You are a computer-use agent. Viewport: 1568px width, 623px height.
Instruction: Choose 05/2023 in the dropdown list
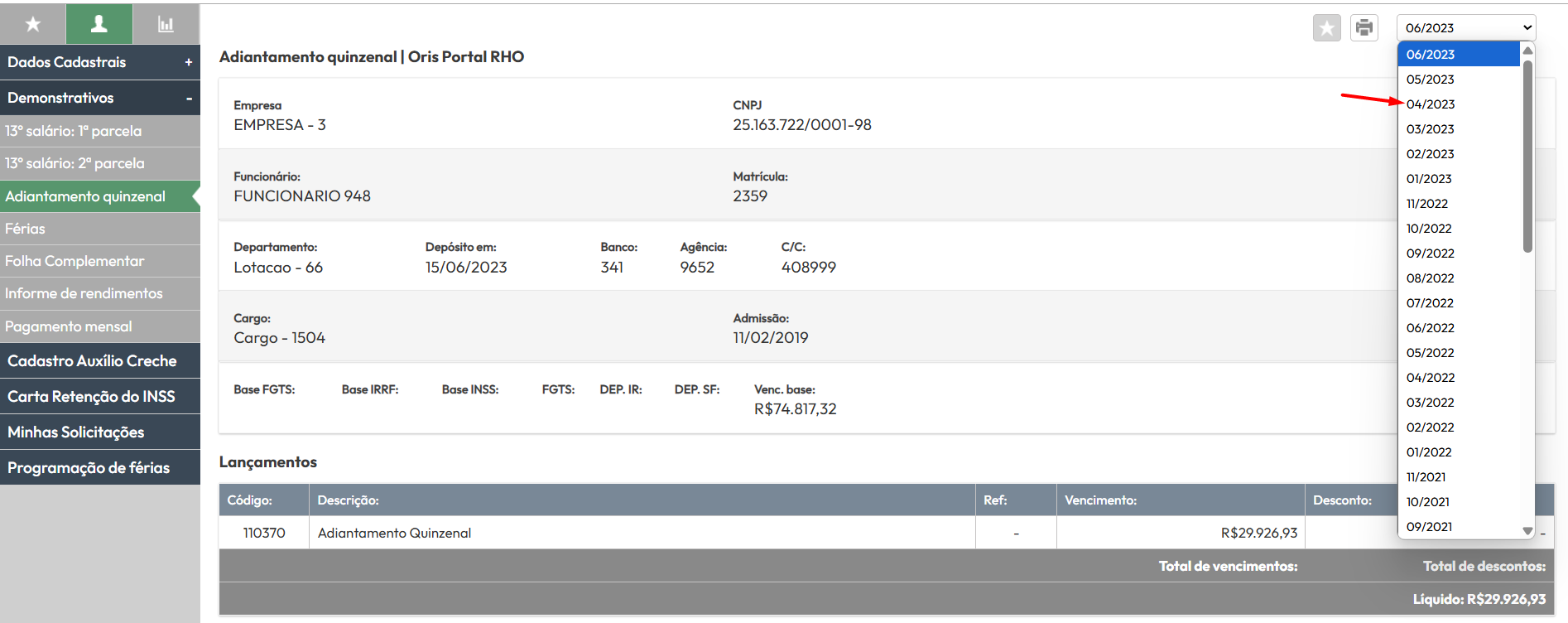point(1431,80)
